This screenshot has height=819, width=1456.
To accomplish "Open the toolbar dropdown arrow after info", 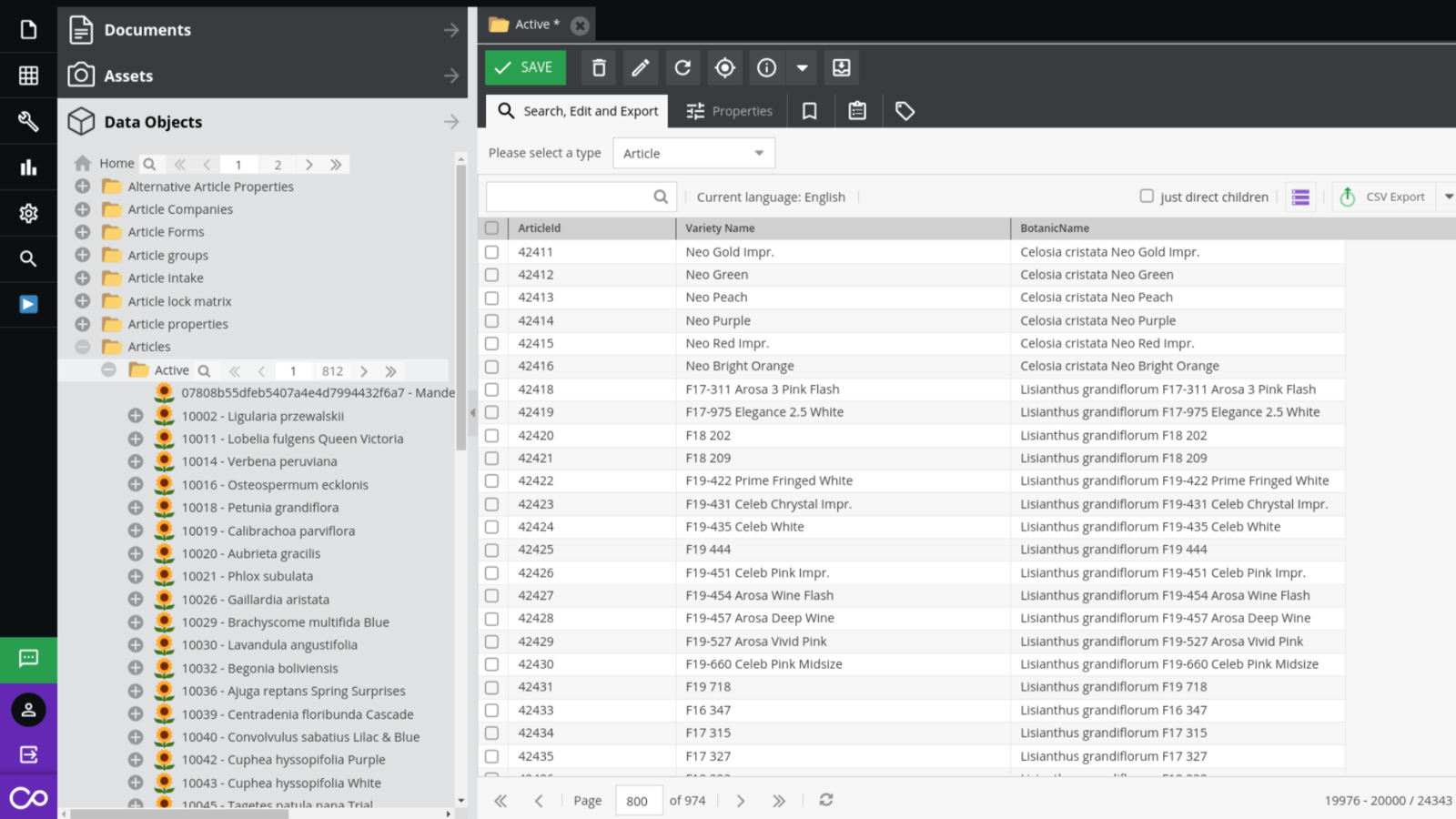I will 802,67.
